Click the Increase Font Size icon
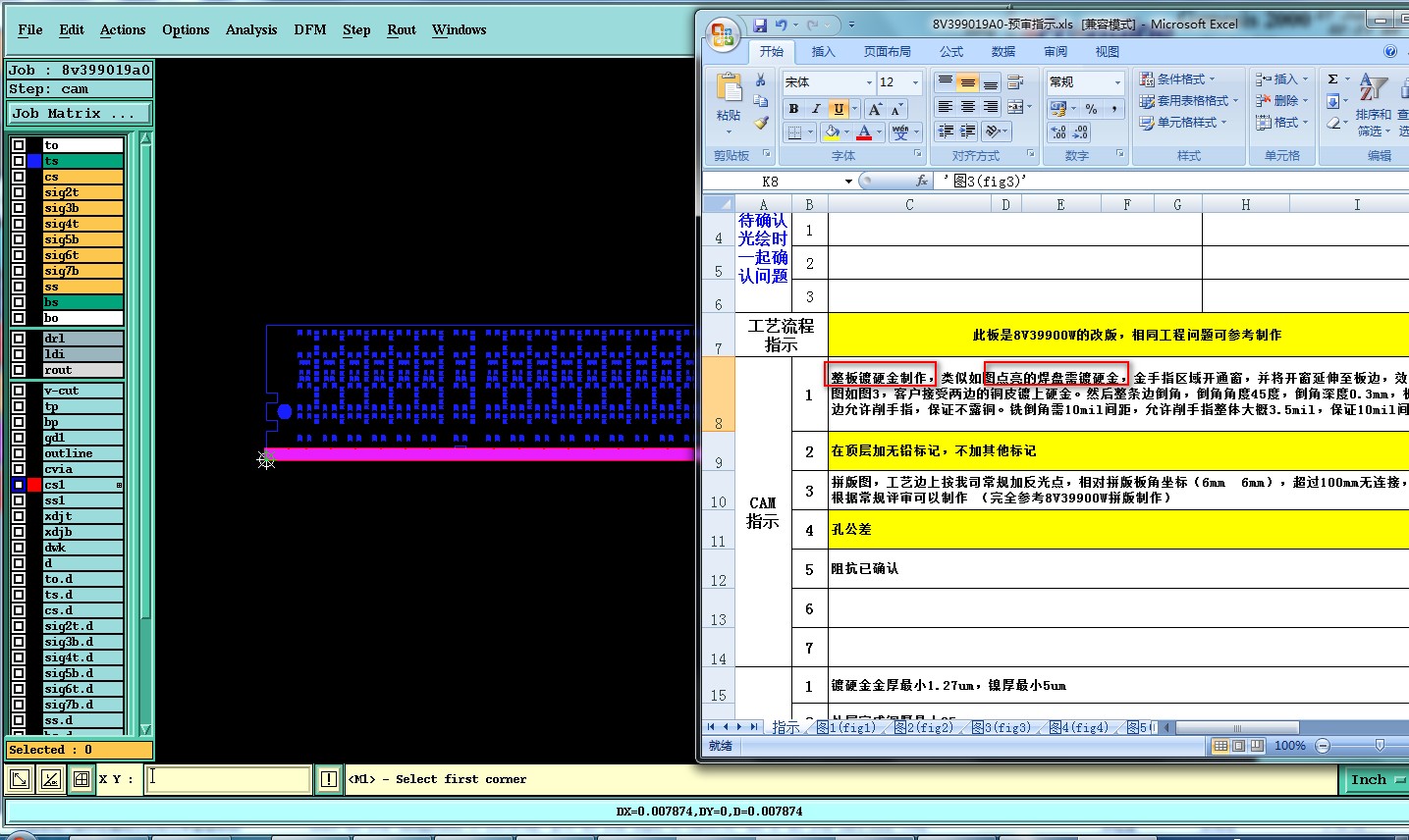This screenshot has height=840, width=1409. click(x=875, y=109)
